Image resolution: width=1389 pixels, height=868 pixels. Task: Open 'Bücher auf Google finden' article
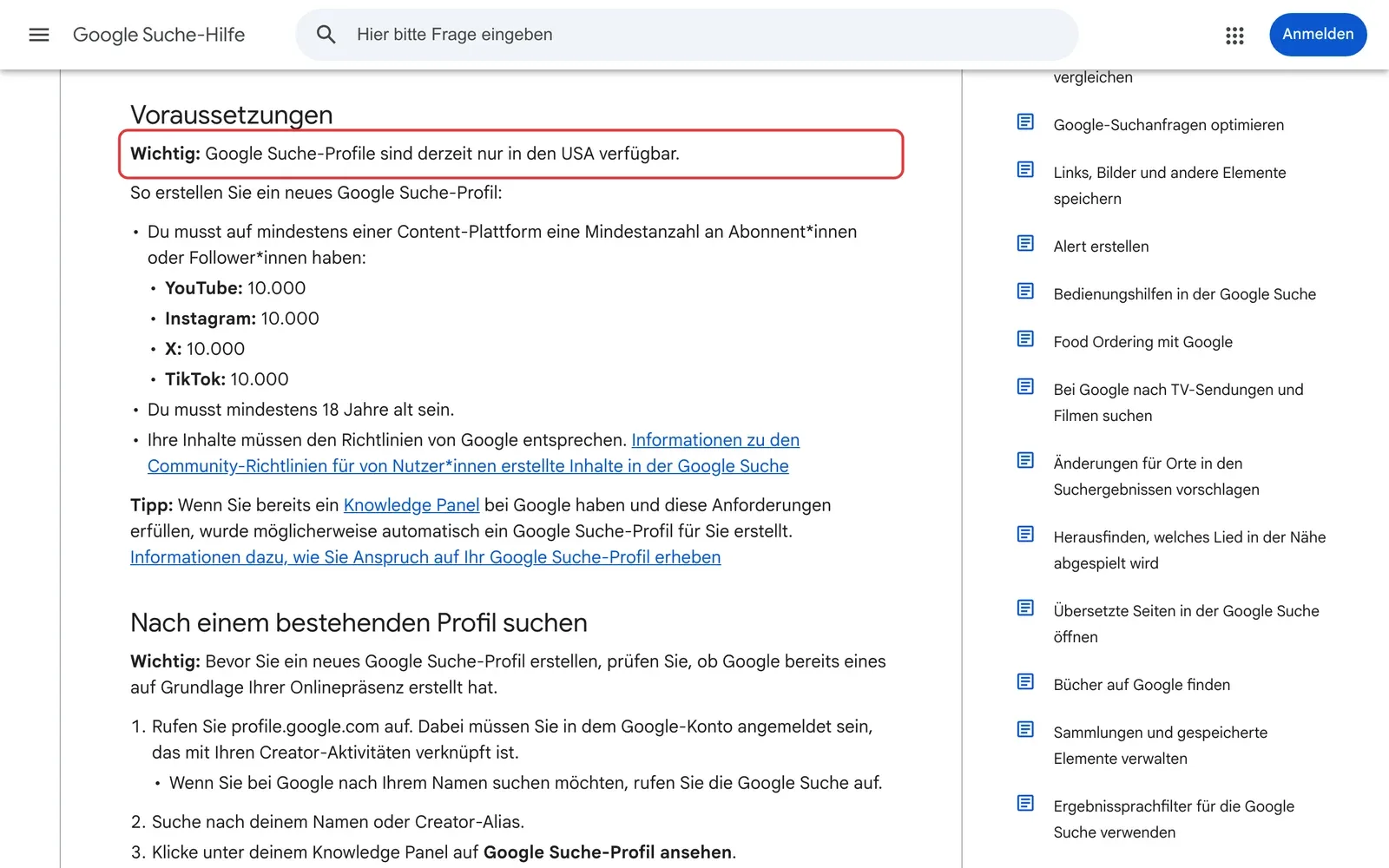point(1142,685)
